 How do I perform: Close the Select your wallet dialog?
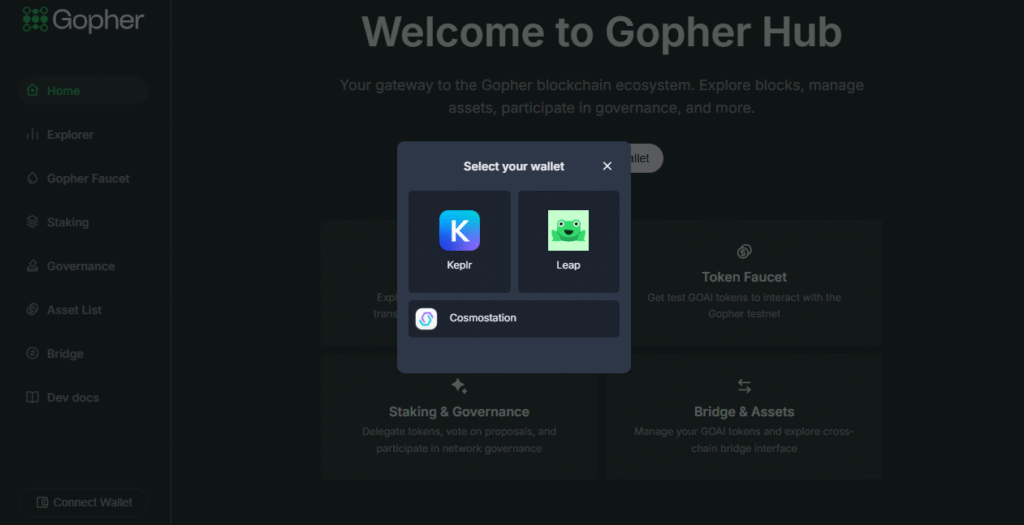pos(607,166)
